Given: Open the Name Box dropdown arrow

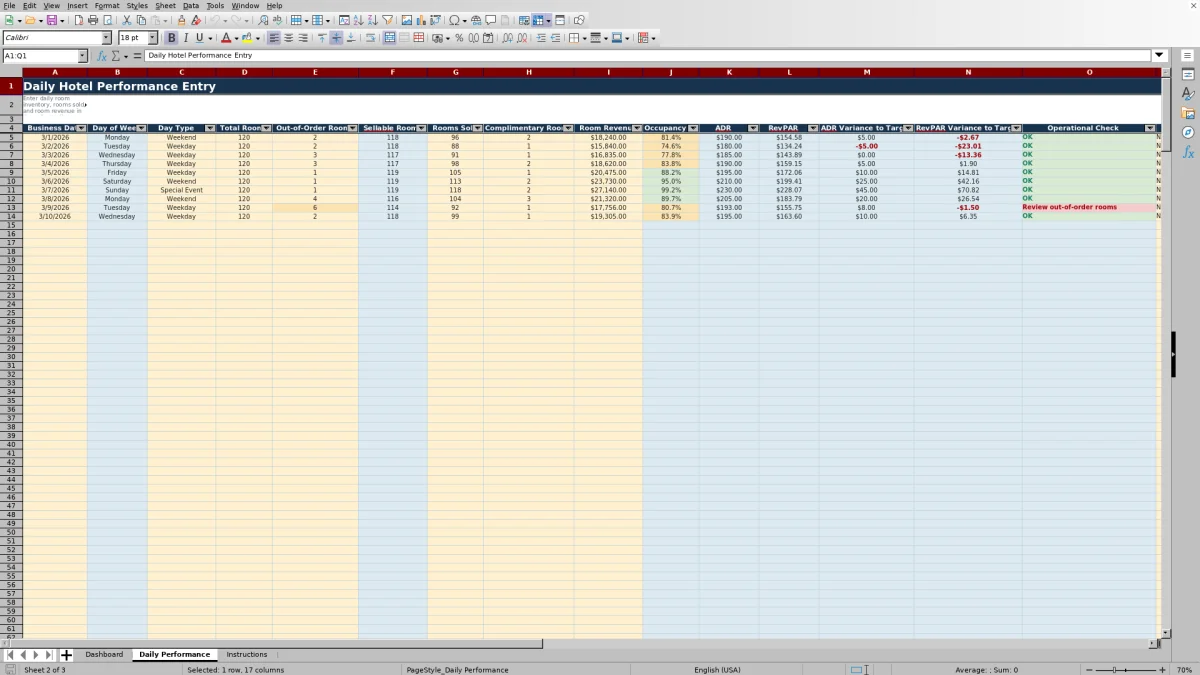Looking at the screenshot, I should tap(82, 56).
